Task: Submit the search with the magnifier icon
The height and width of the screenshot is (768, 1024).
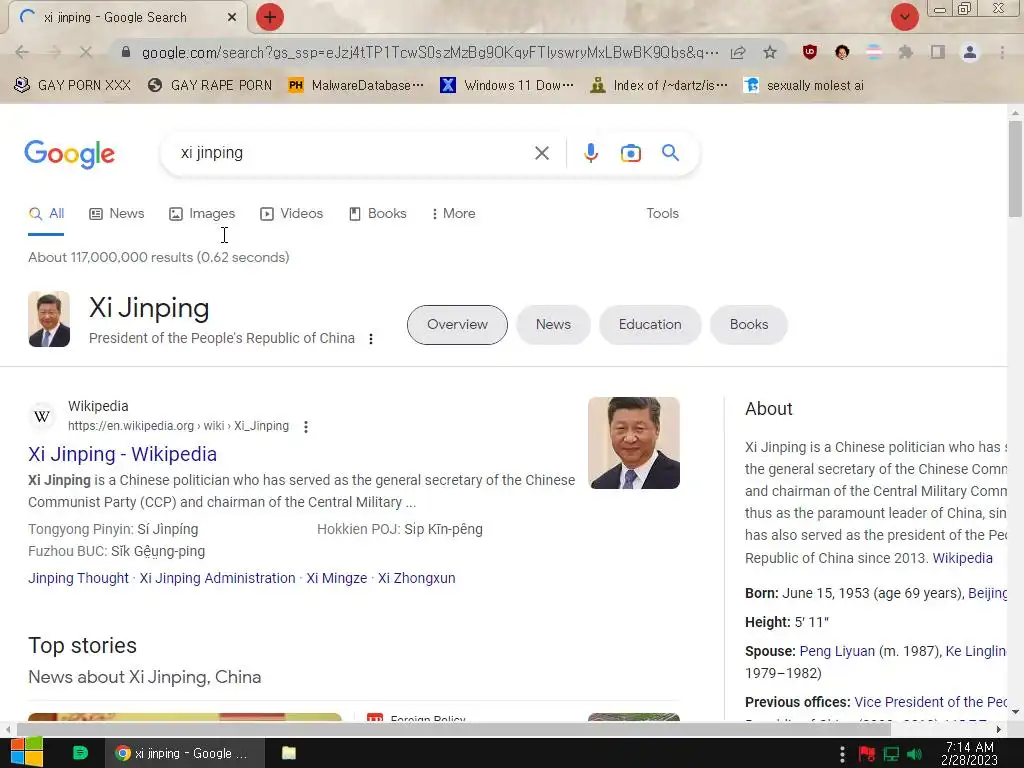Action: pyautogui.click(x=671, y=153)
